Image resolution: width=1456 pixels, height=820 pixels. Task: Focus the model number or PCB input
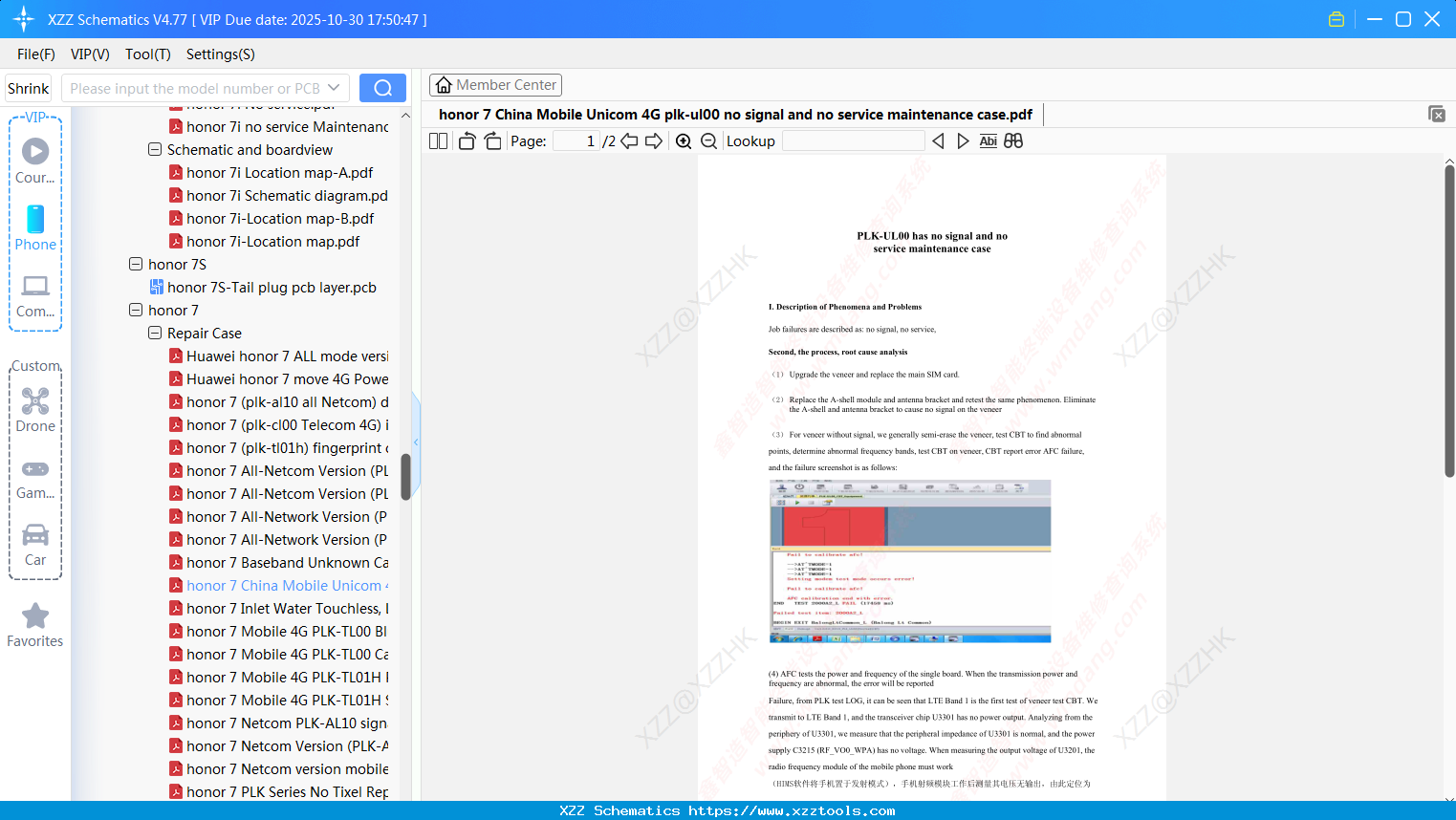195,88
